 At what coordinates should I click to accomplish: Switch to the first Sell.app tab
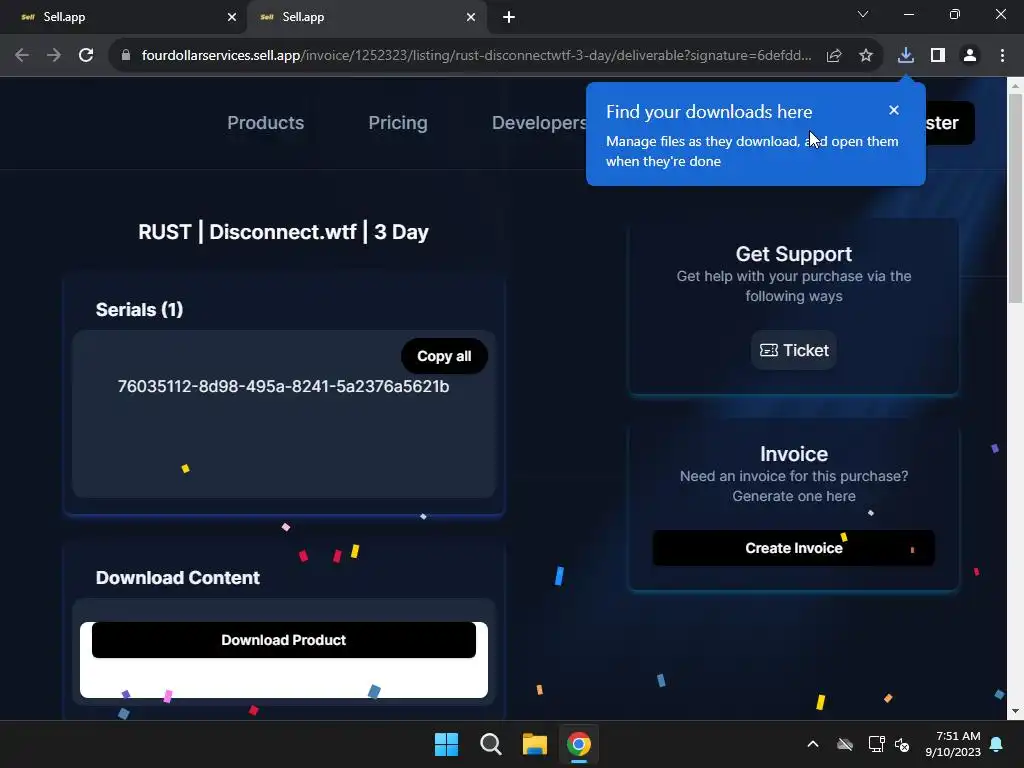click(x=123, y=17)
